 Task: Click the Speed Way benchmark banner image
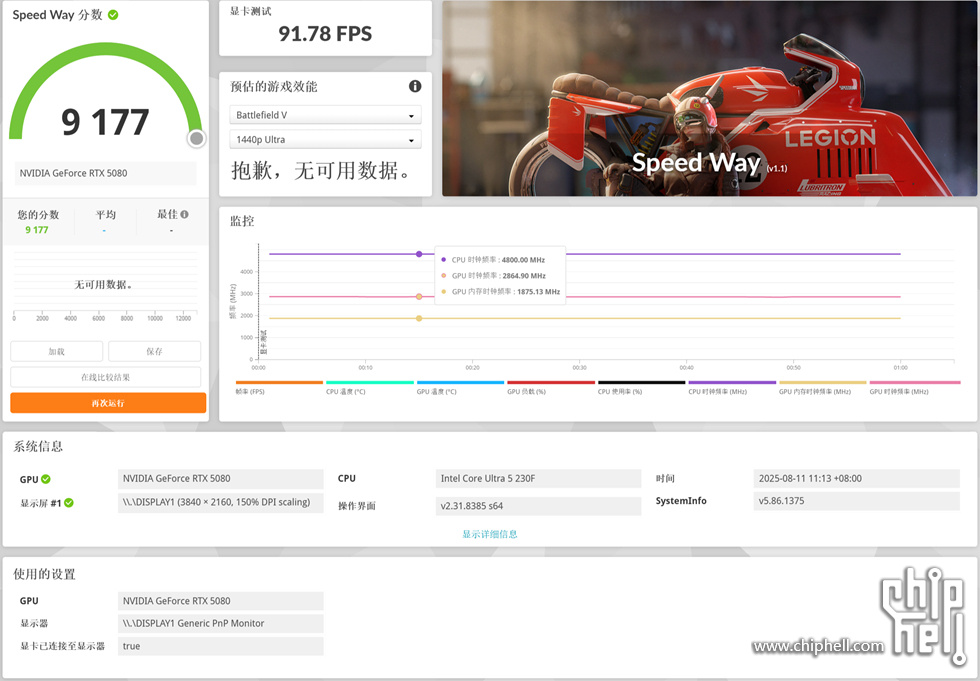click(709, 99)
